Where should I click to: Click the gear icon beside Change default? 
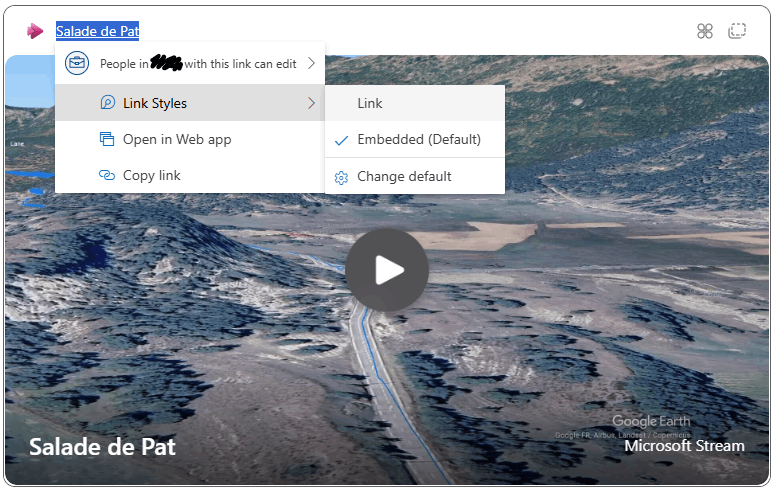point(341,177)
